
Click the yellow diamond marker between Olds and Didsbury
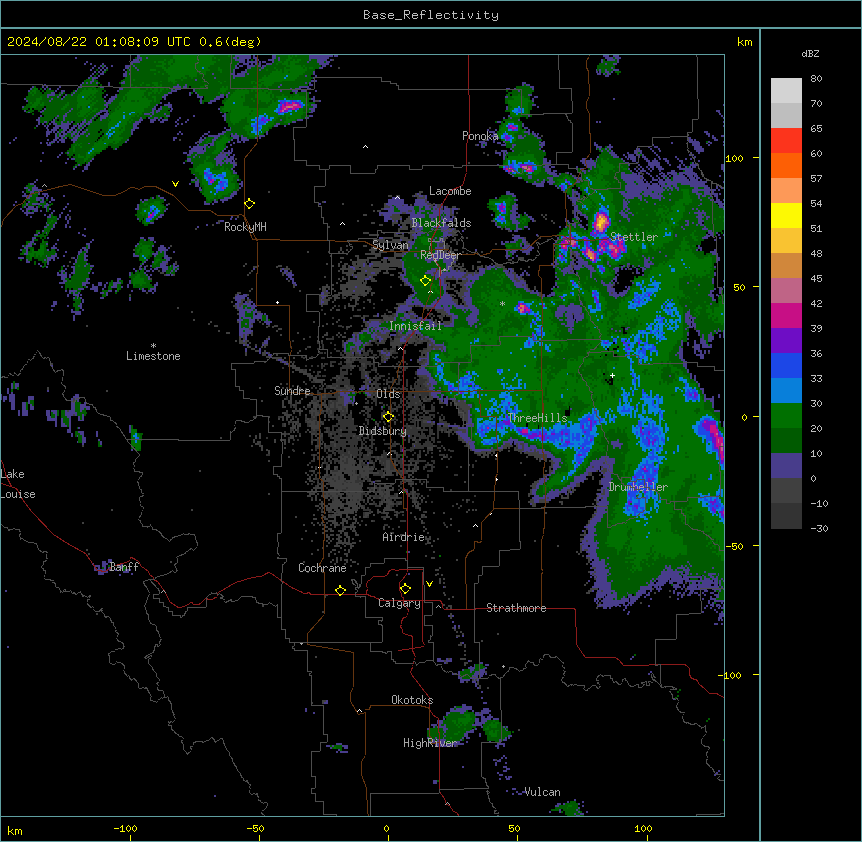[x=388, y=417]
